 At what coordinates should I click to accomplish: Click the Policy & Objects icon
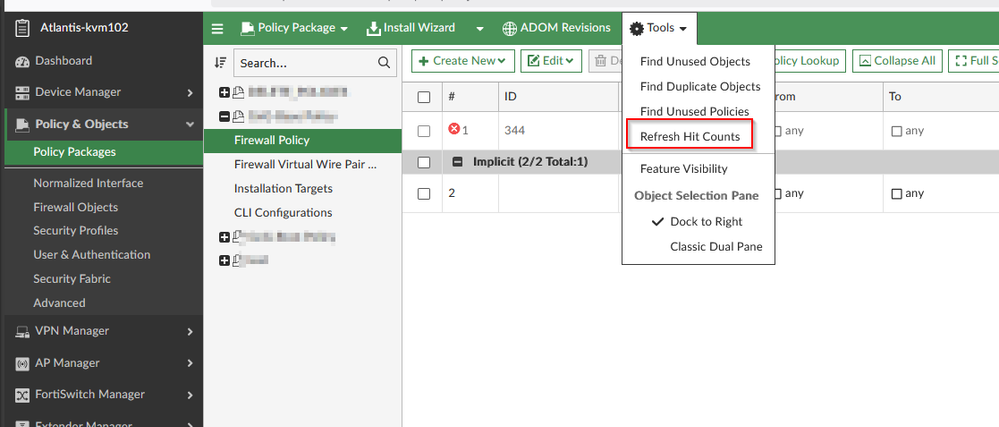tap(22, 124)
